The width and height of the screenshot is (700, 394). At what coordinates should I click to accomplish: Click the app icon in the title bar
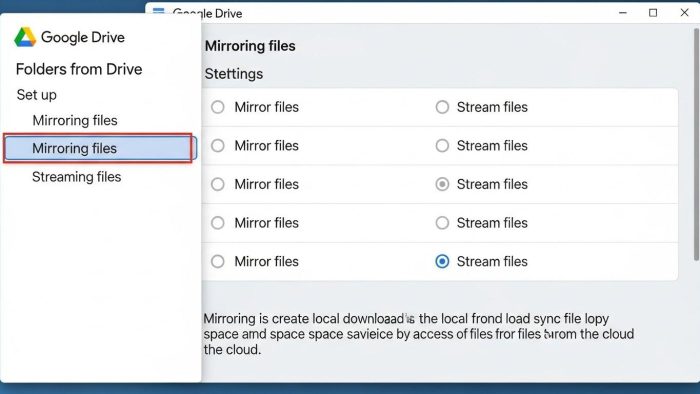pos(158,12)
